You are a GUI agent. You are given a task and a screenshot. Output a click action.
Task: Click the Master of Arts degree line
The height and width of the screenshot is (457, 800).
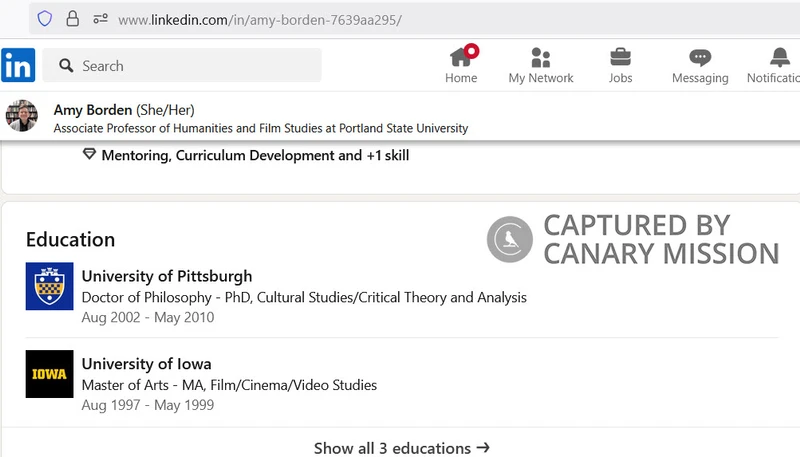pos(229,385)
